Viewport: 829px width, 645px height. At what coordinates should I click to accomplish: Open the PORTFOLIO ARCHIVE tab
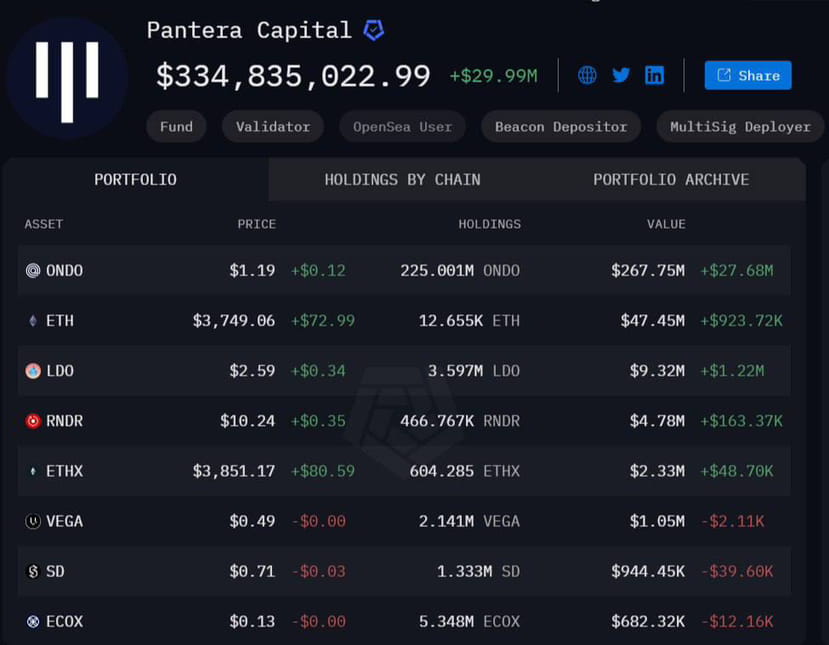(670, 179)
